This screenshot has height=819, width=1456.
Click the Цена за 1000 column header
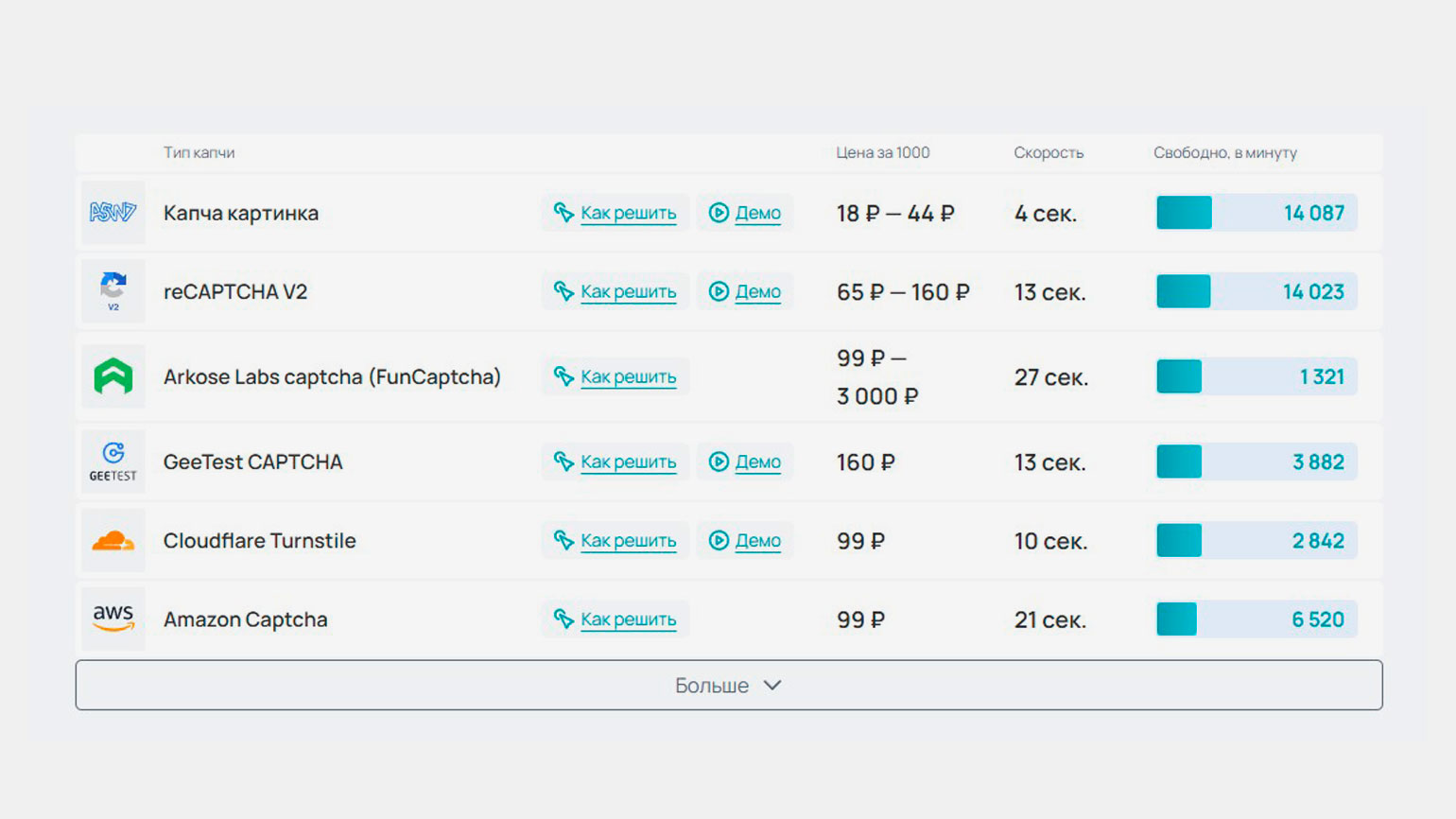tap(882, 152)
